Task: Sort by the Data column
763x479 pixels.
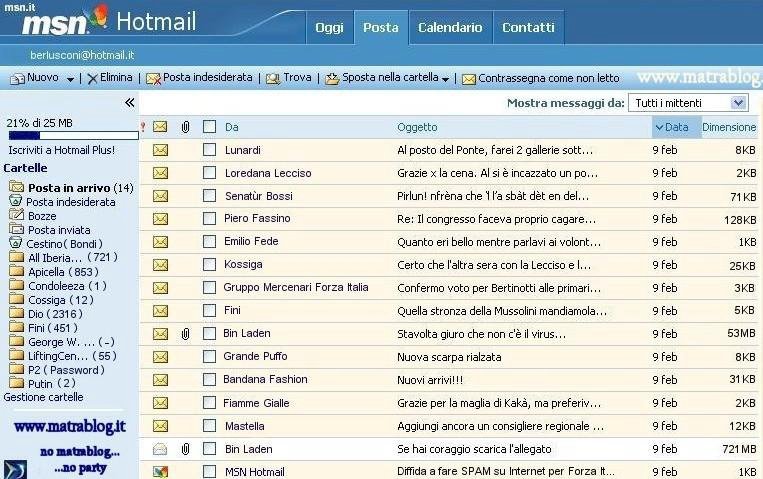Action: coord(676,127)
